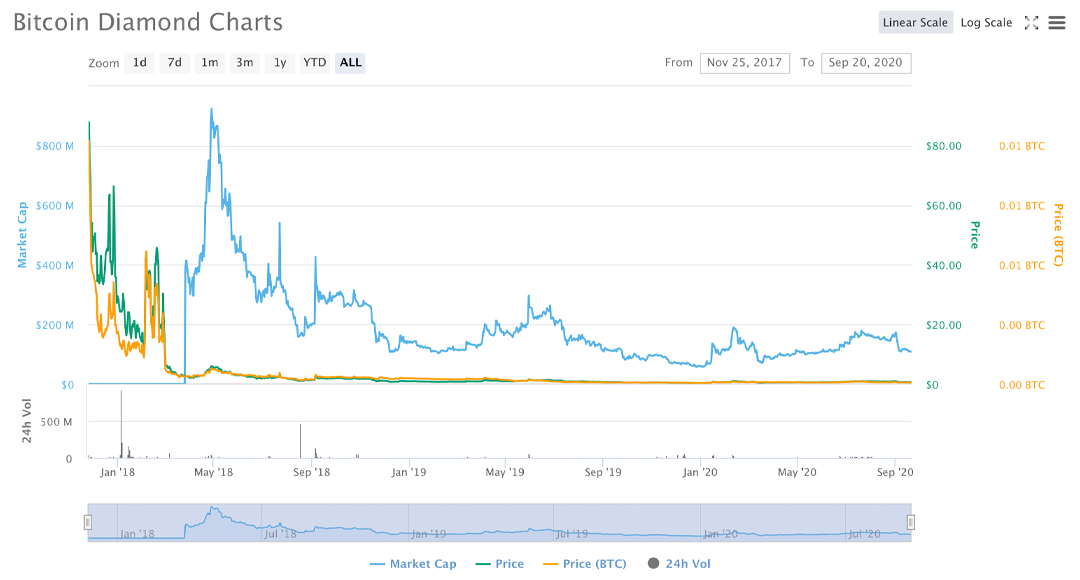Switch to Linear Scale

click(915, 23)
